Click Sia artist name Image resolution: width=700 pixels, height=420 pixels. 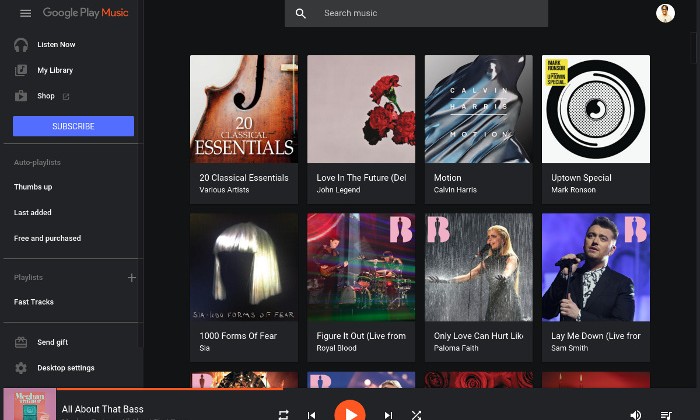204,348
